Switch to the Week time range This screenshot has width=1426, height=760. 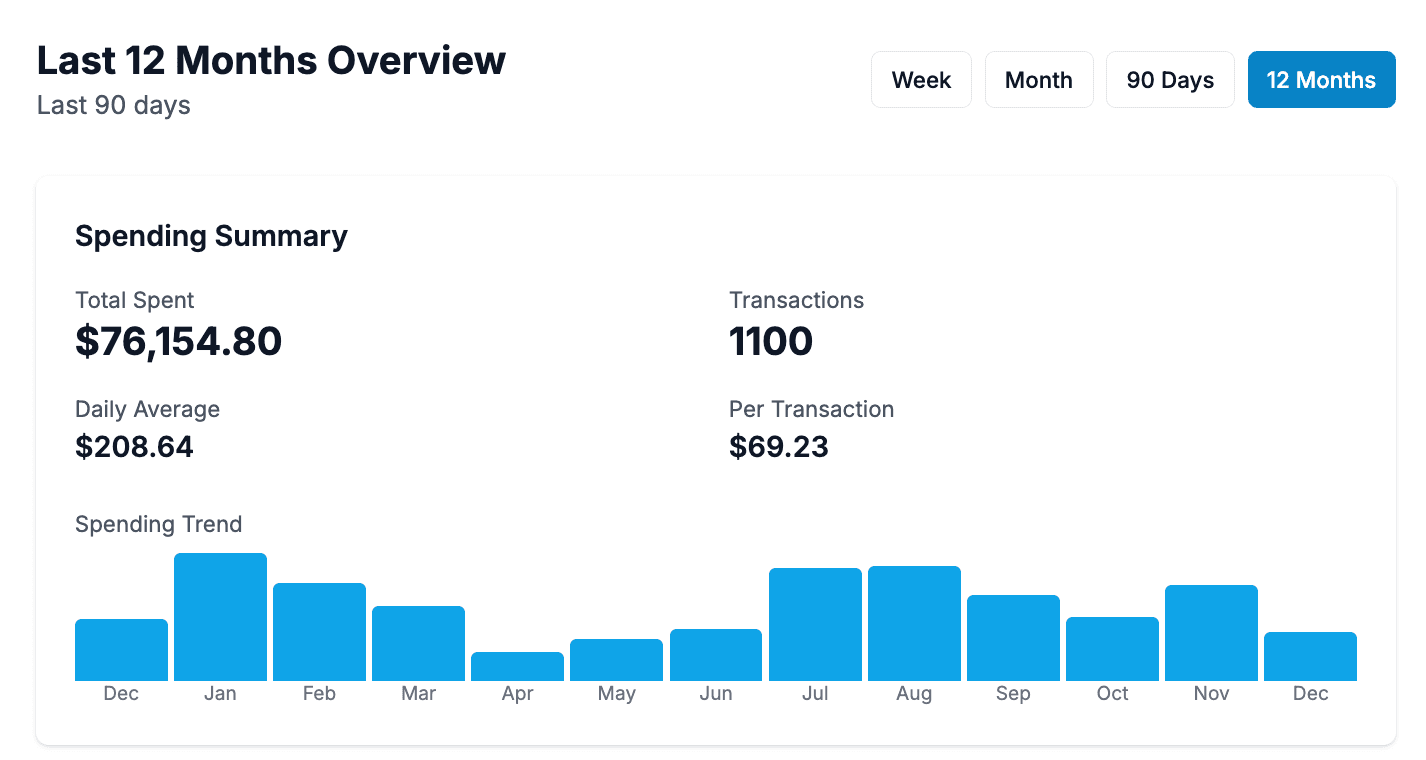click(921, 80)
